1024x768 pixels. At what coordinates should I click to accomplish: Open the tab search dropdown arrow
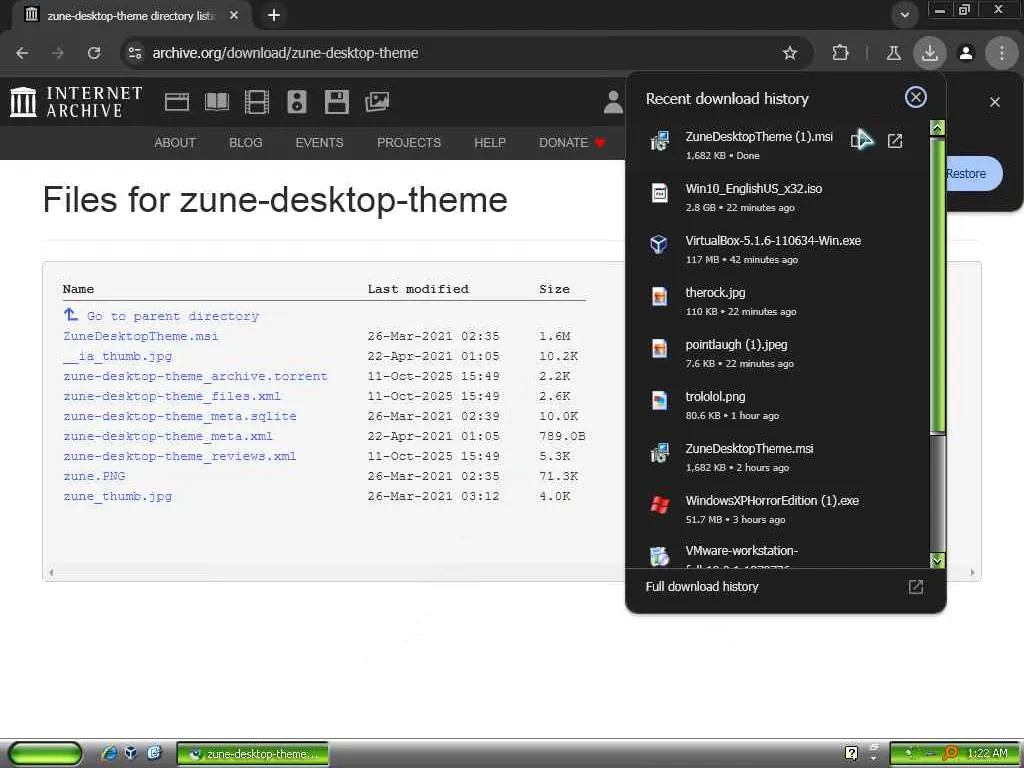click(904, 14)
